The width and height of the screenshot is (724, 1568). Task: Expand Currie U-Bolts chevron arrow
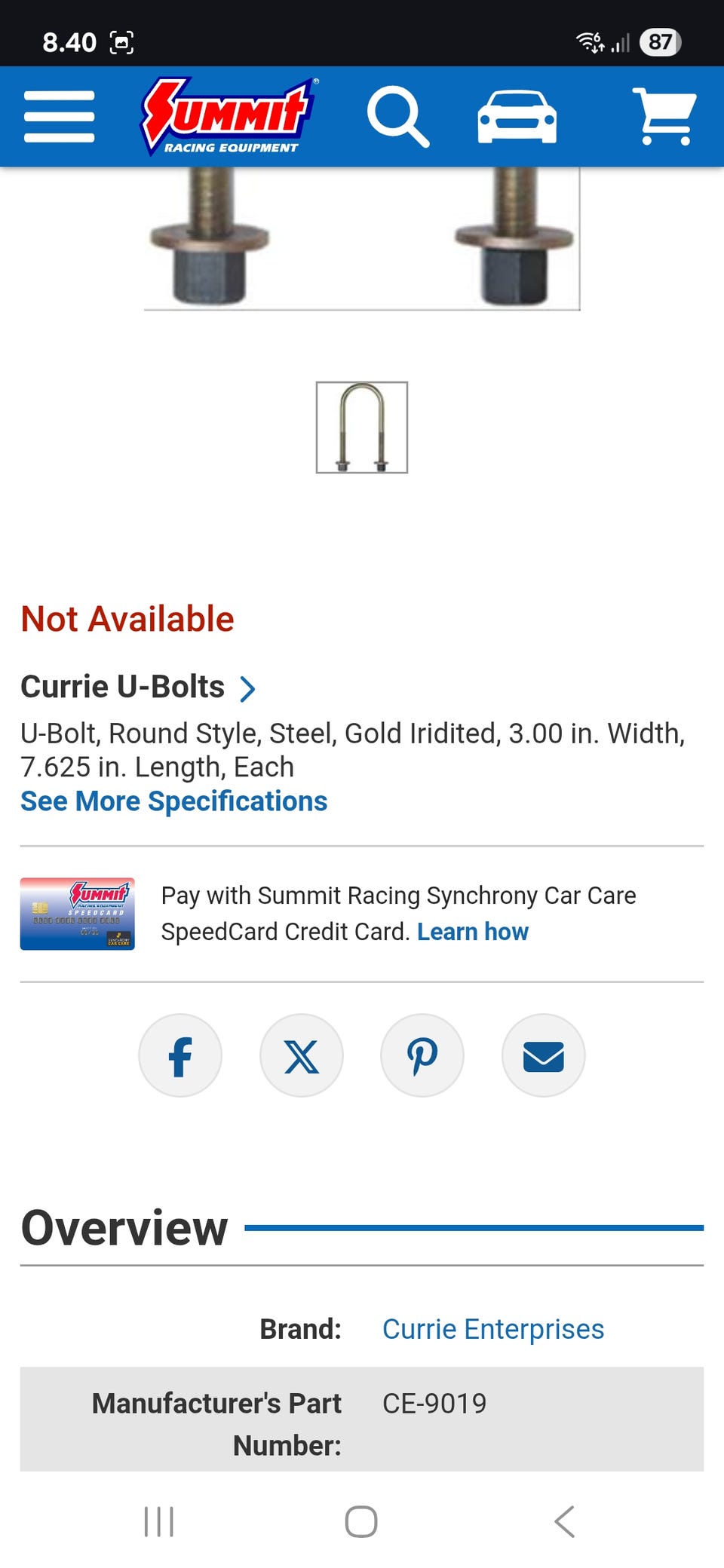(x=247, y=688)
